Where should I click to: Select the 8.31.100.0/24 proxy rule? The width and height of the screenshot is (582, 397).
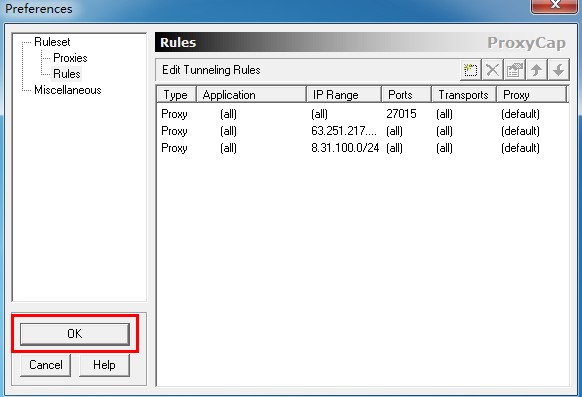[363, 148]
